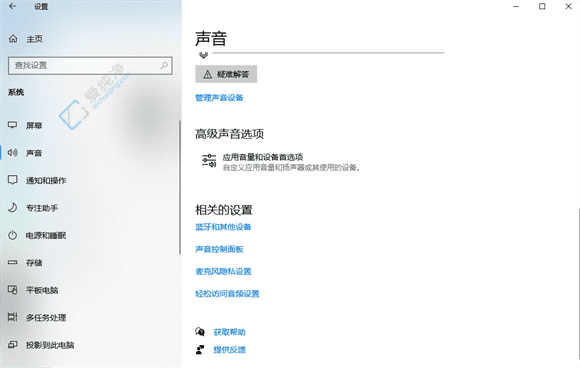Open 通知和操作 icon in sidebar

(13, 180)
